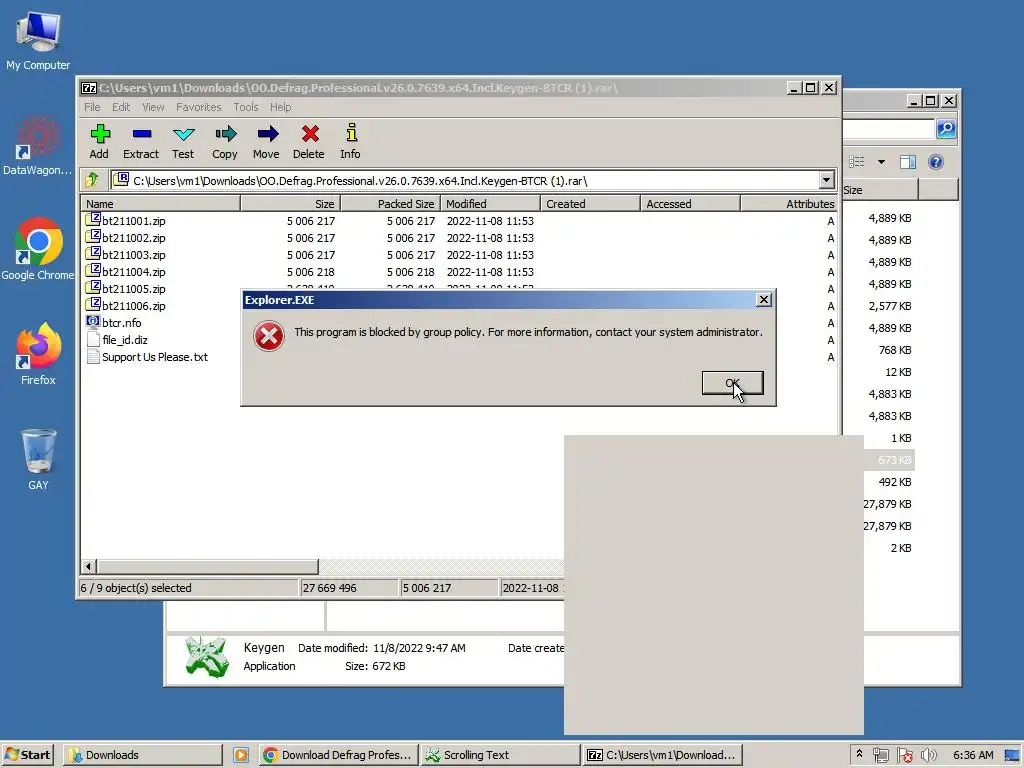Switch to Downloads taskbar button

142,755
